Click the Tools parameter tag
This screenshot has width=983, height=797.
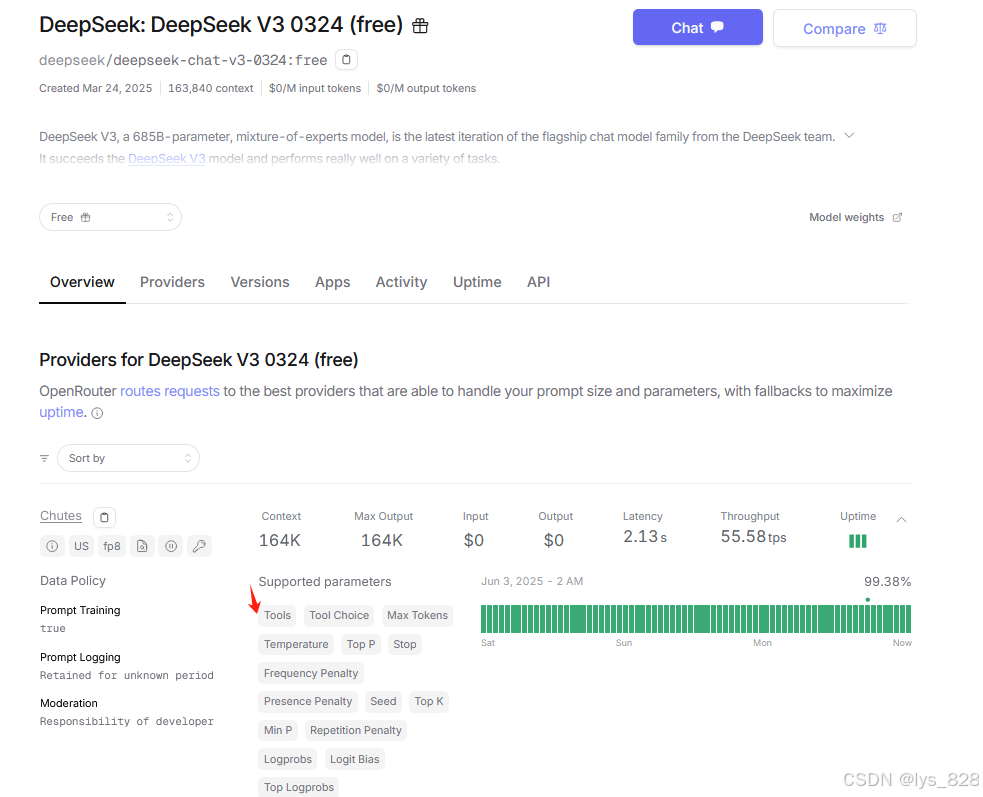point(277,615)
